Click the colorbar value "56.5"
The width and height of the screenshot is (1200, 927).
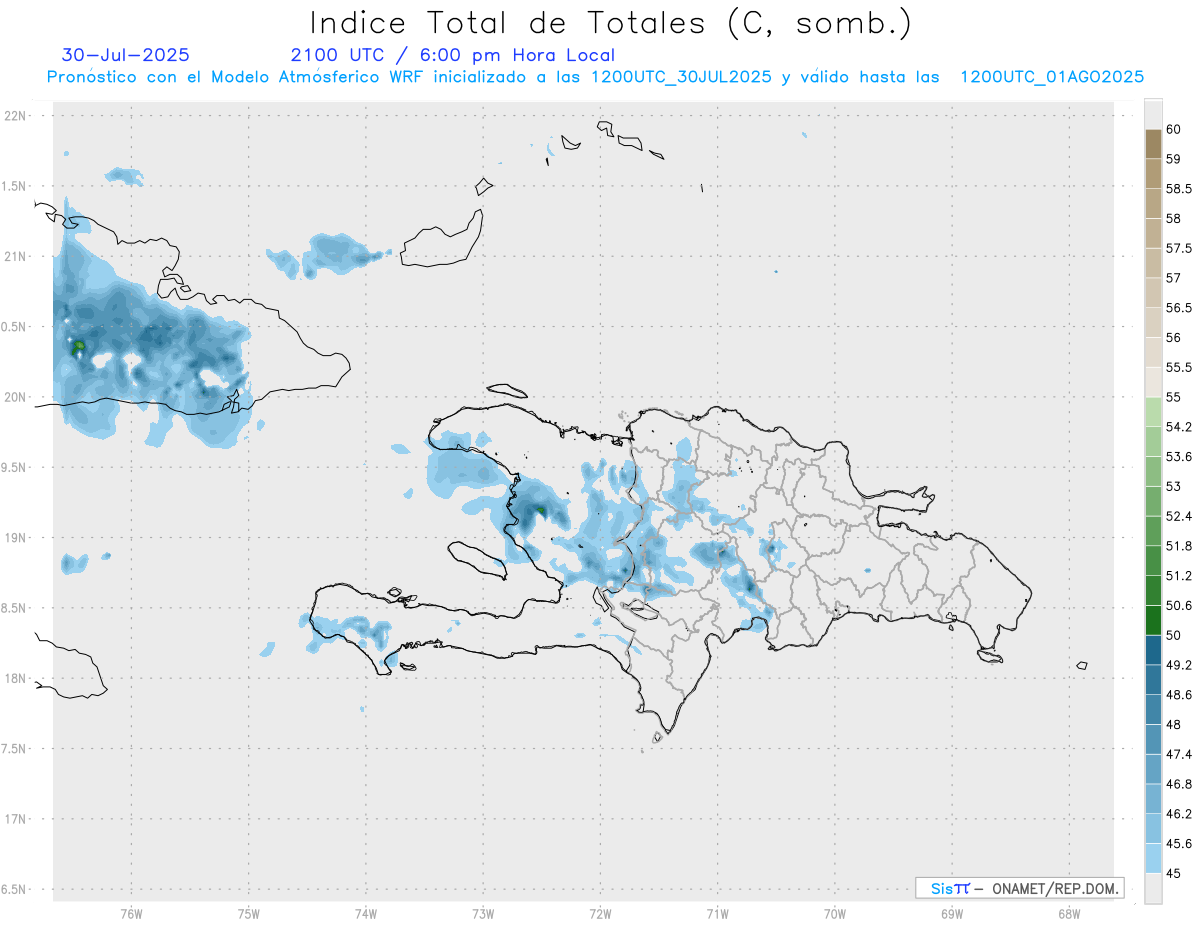click(x=1177, y=308)
